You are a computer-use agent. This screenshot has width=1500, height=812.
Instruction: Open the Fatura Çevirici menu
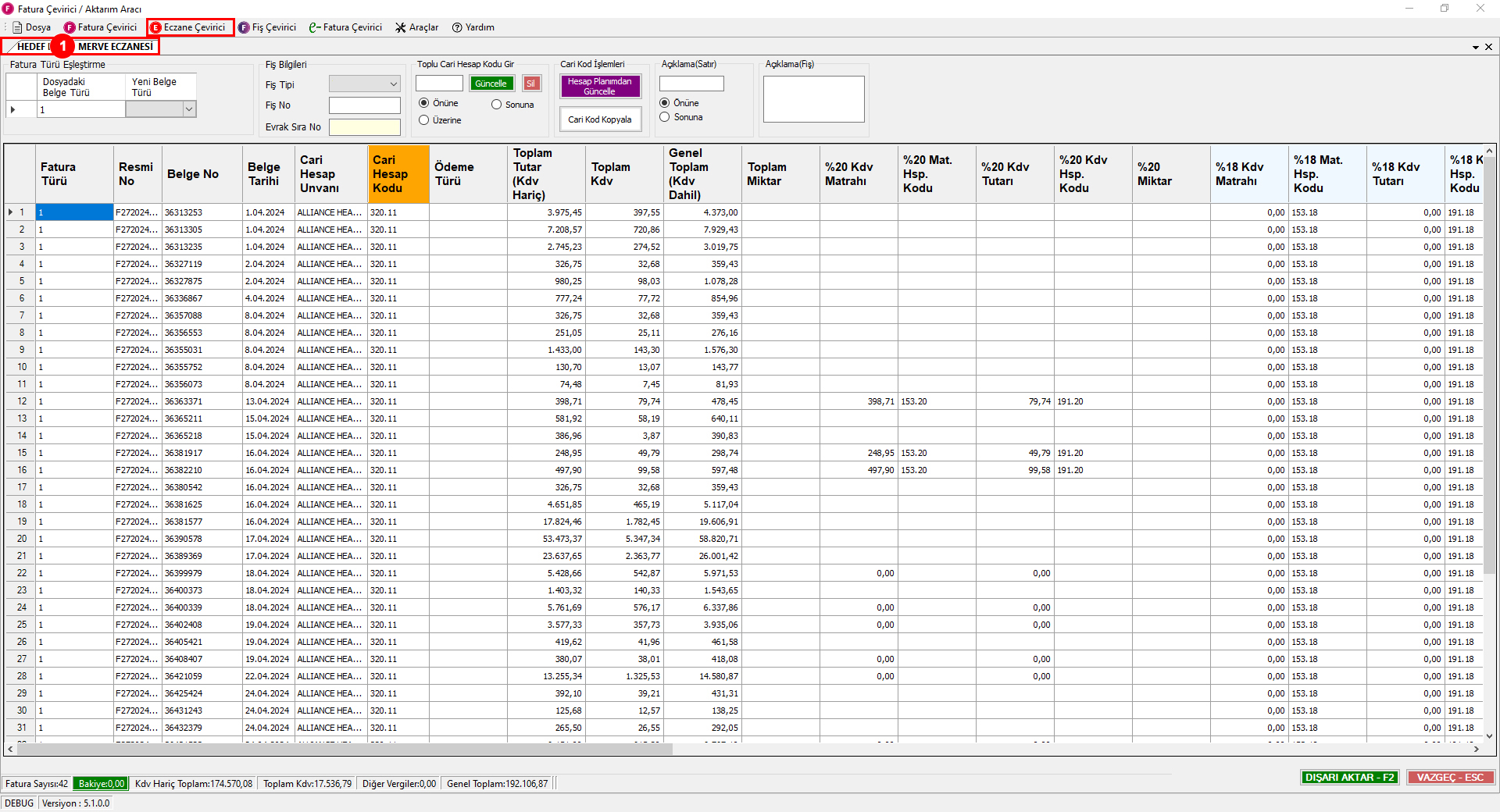(101, 27)
